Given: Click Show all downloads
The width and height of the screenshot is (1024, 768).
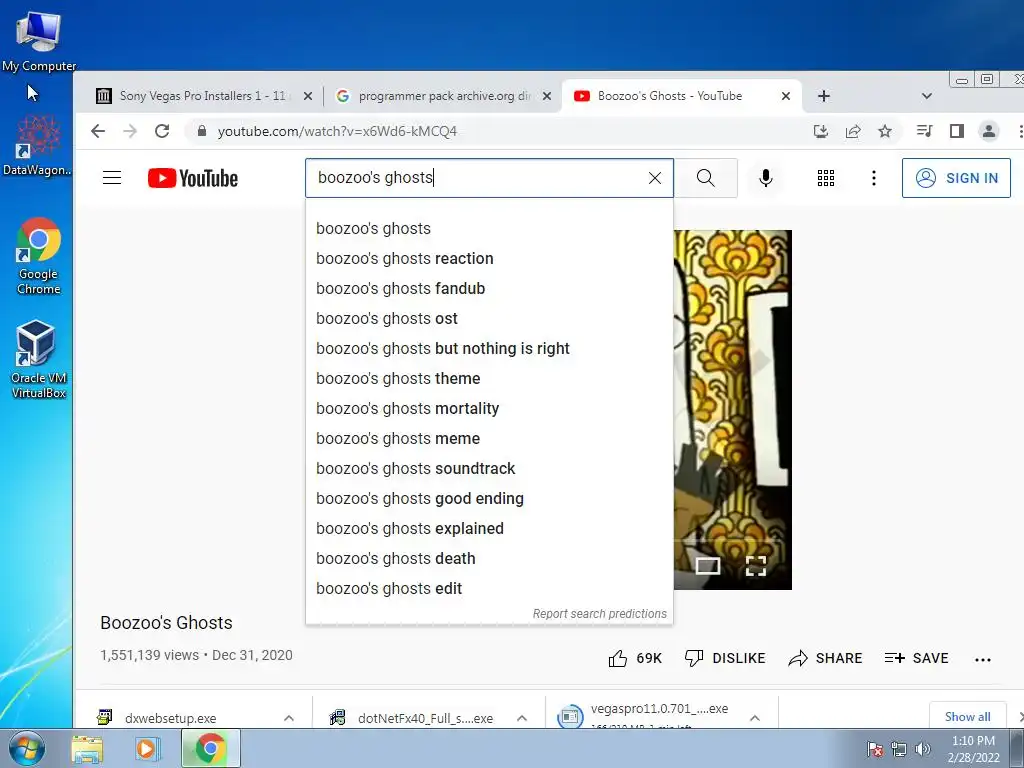Looking at the screenshot, I should click(967, 716).
